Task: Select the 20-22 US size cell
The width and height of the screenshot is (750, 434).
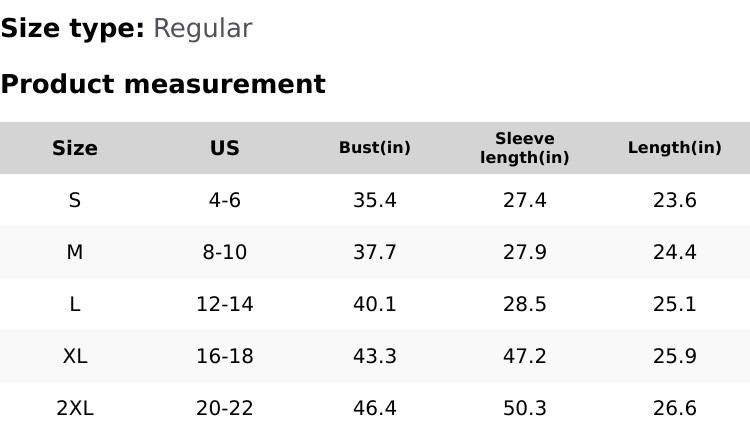Action: [x=225, y=408]
